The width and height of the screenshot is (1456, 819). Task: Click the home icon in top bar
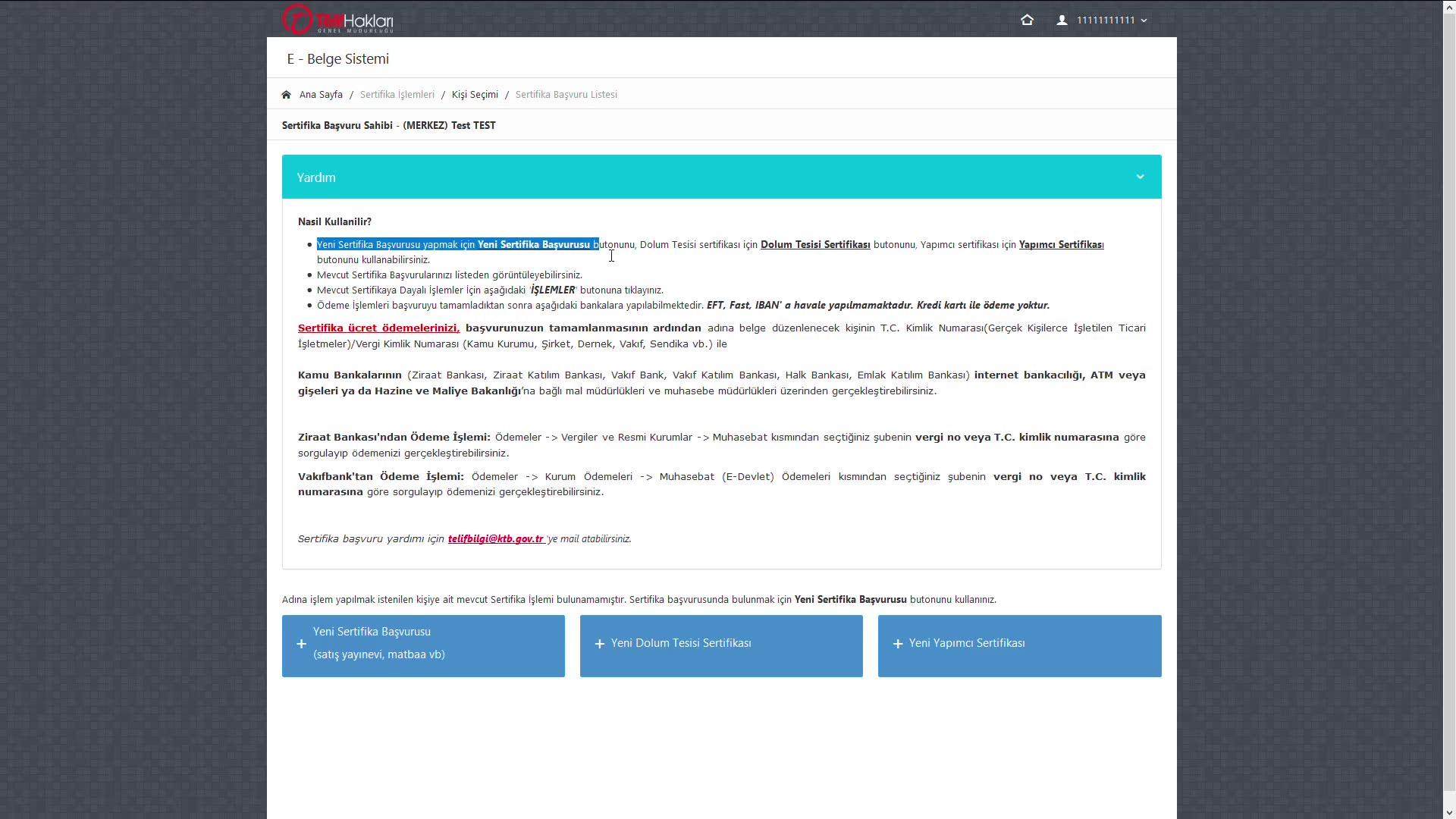(x=1027, y=20)
